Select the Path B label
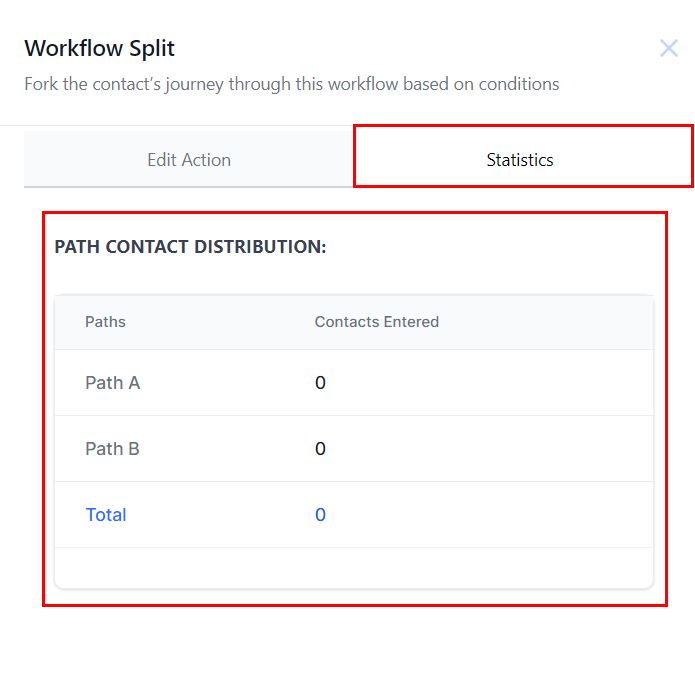Screen dimensions: 695x675 pos(112,449)
